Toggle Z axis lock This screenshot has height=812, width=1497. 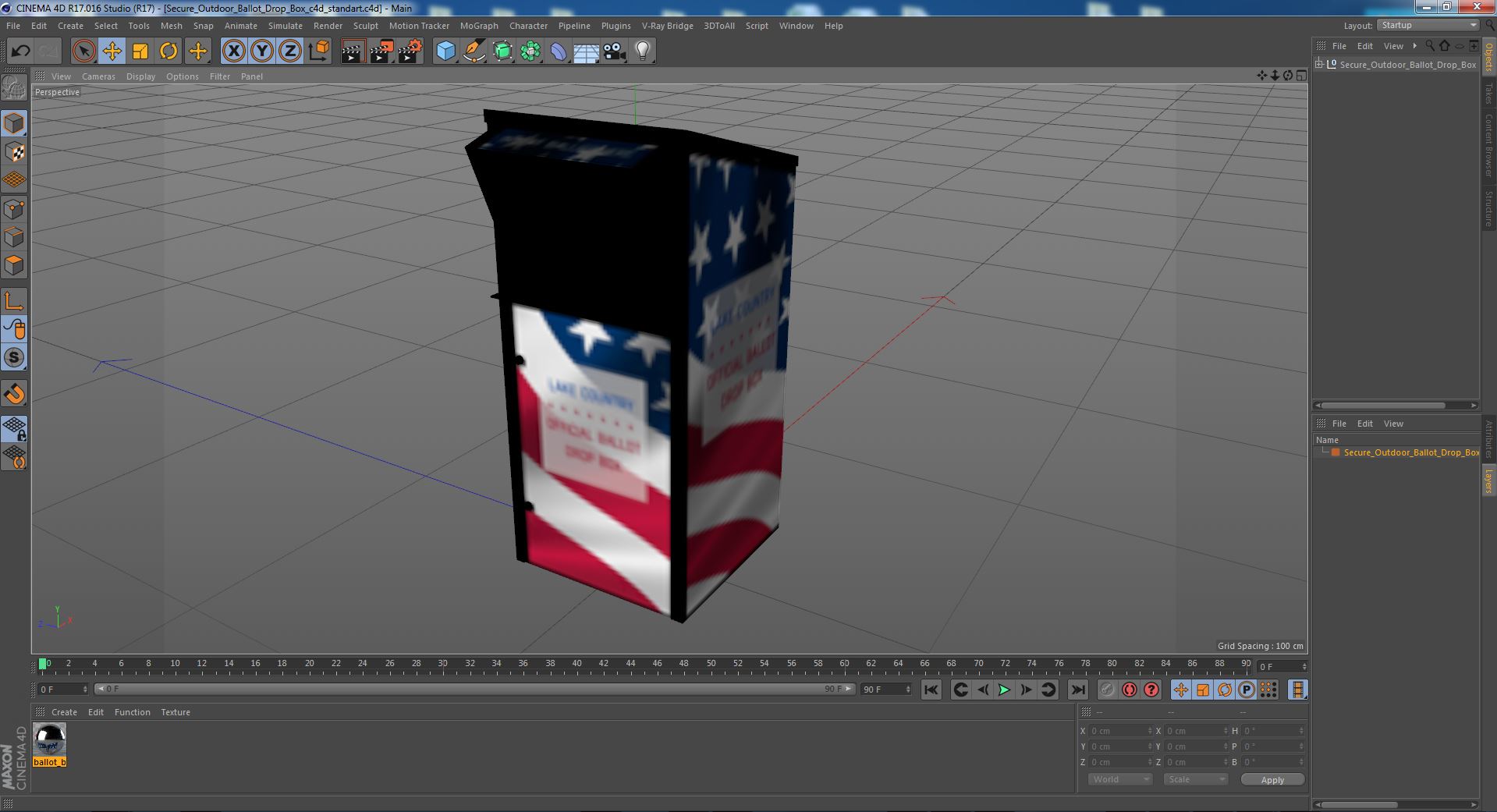(x=290, y=51)
